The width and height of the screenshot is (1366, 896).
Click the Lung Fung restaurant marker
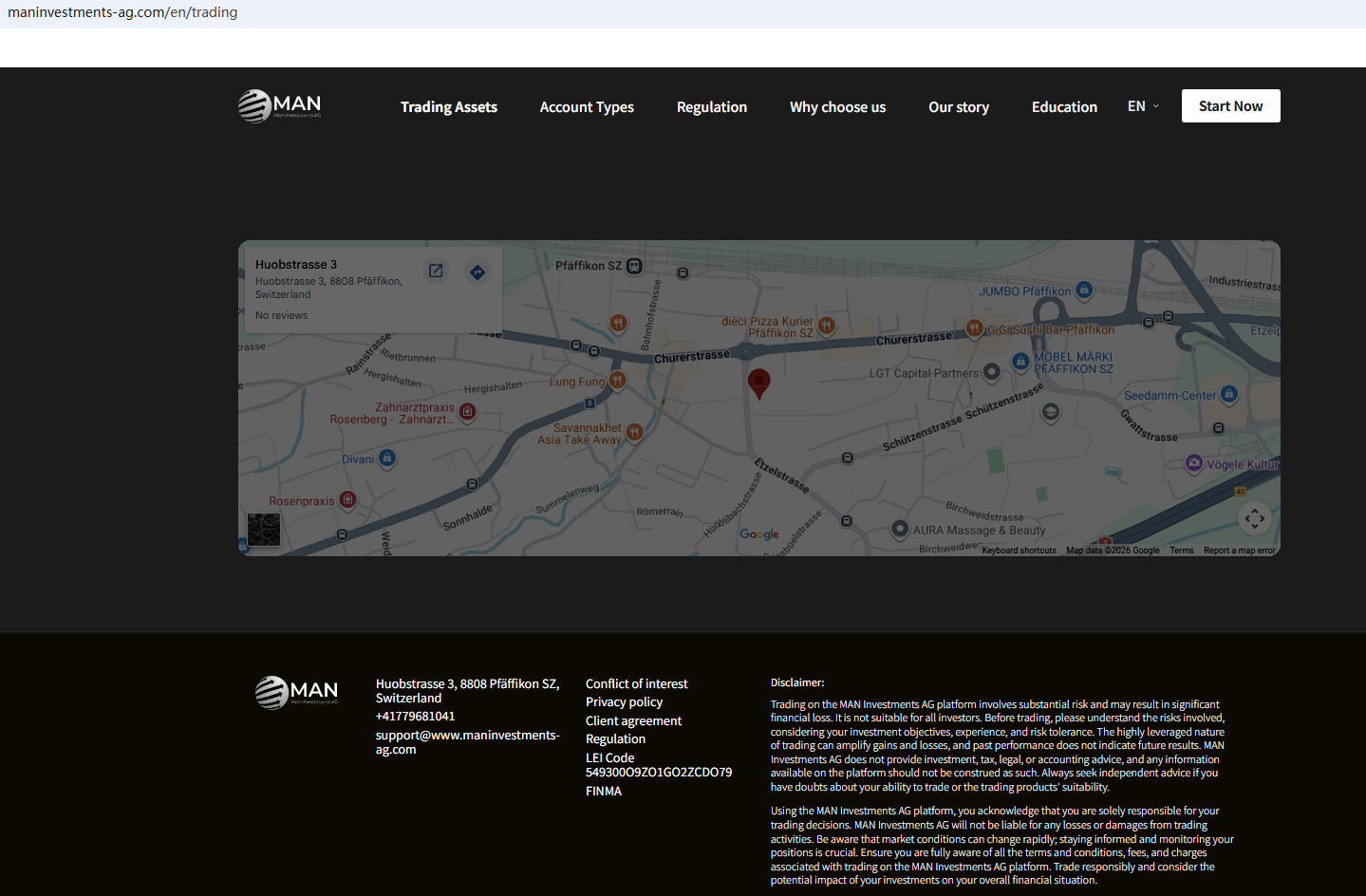[x=618, y=381]
